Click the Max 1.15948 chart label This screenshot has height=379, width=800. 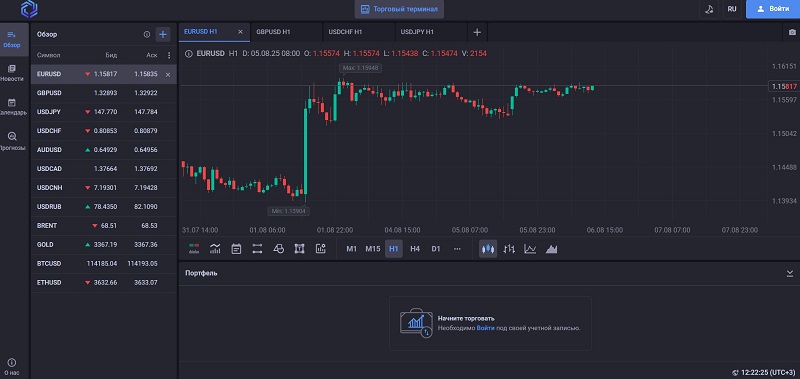click(360, 68)
